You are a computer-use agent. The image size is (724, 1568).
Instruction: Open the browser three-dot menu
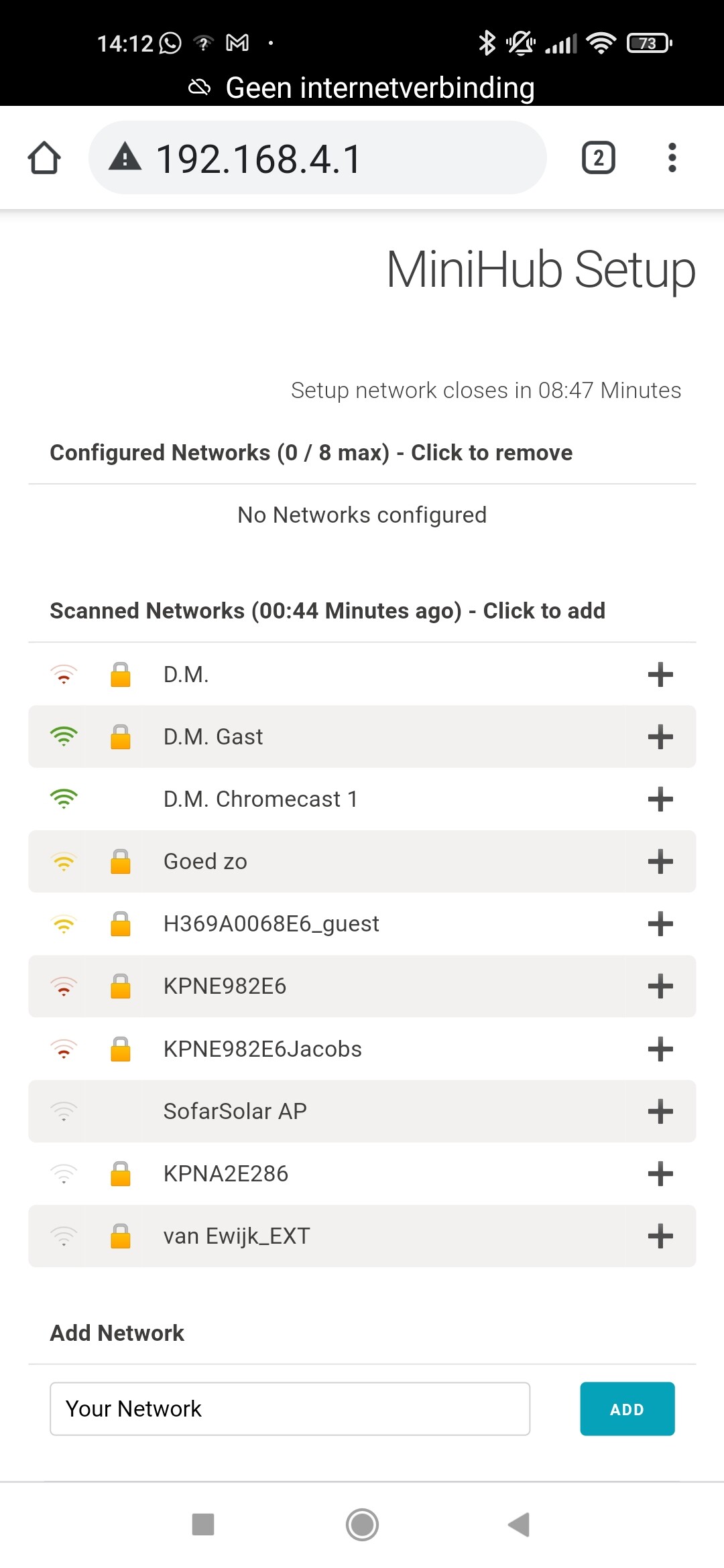coord(672,158)
